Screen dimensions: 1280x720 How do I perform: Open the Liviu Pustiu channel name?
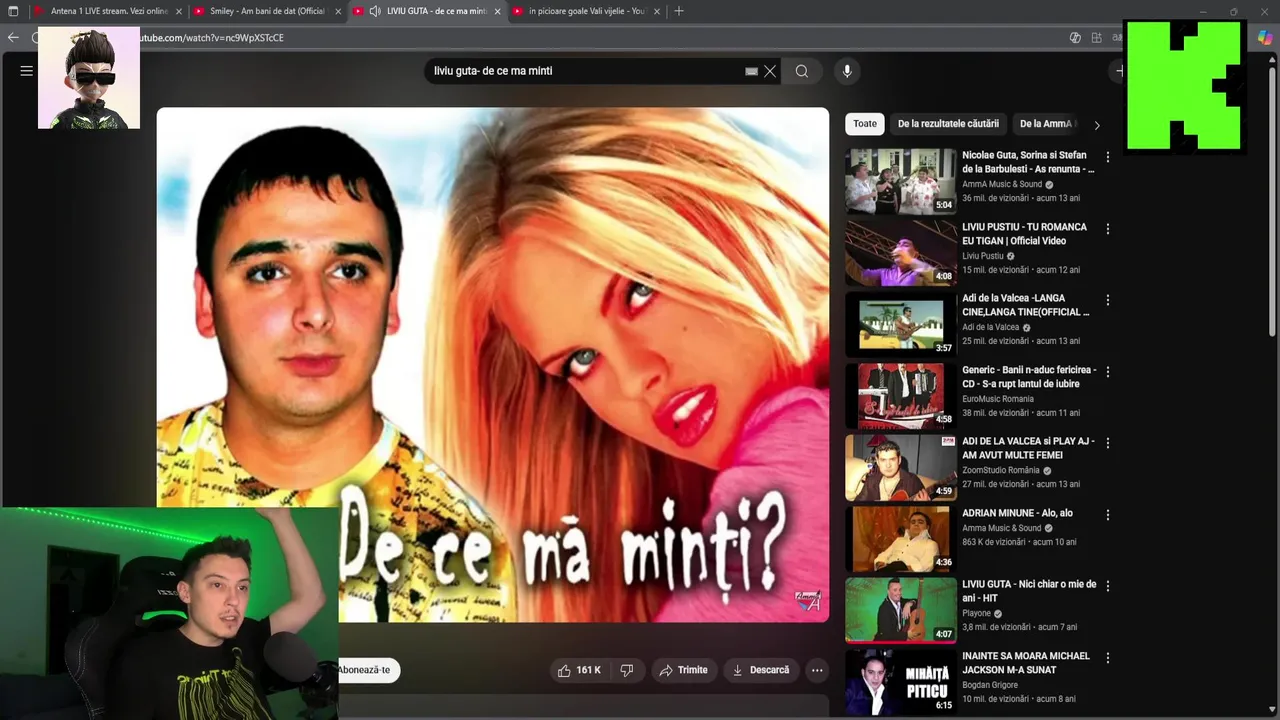tap(983, 256)
